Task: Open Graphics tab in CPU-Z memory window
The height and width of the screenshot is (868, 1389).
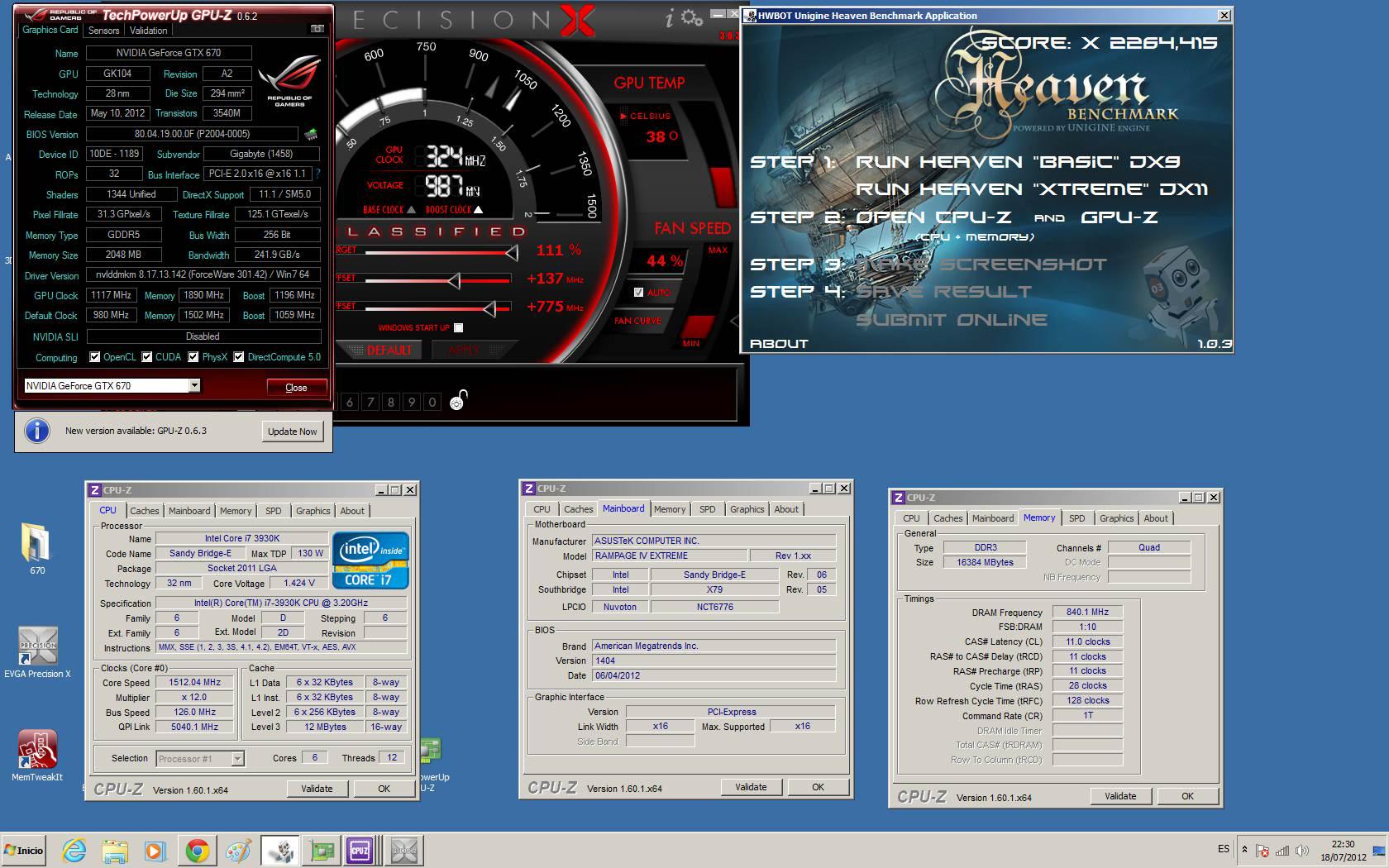Action: 1116,518
